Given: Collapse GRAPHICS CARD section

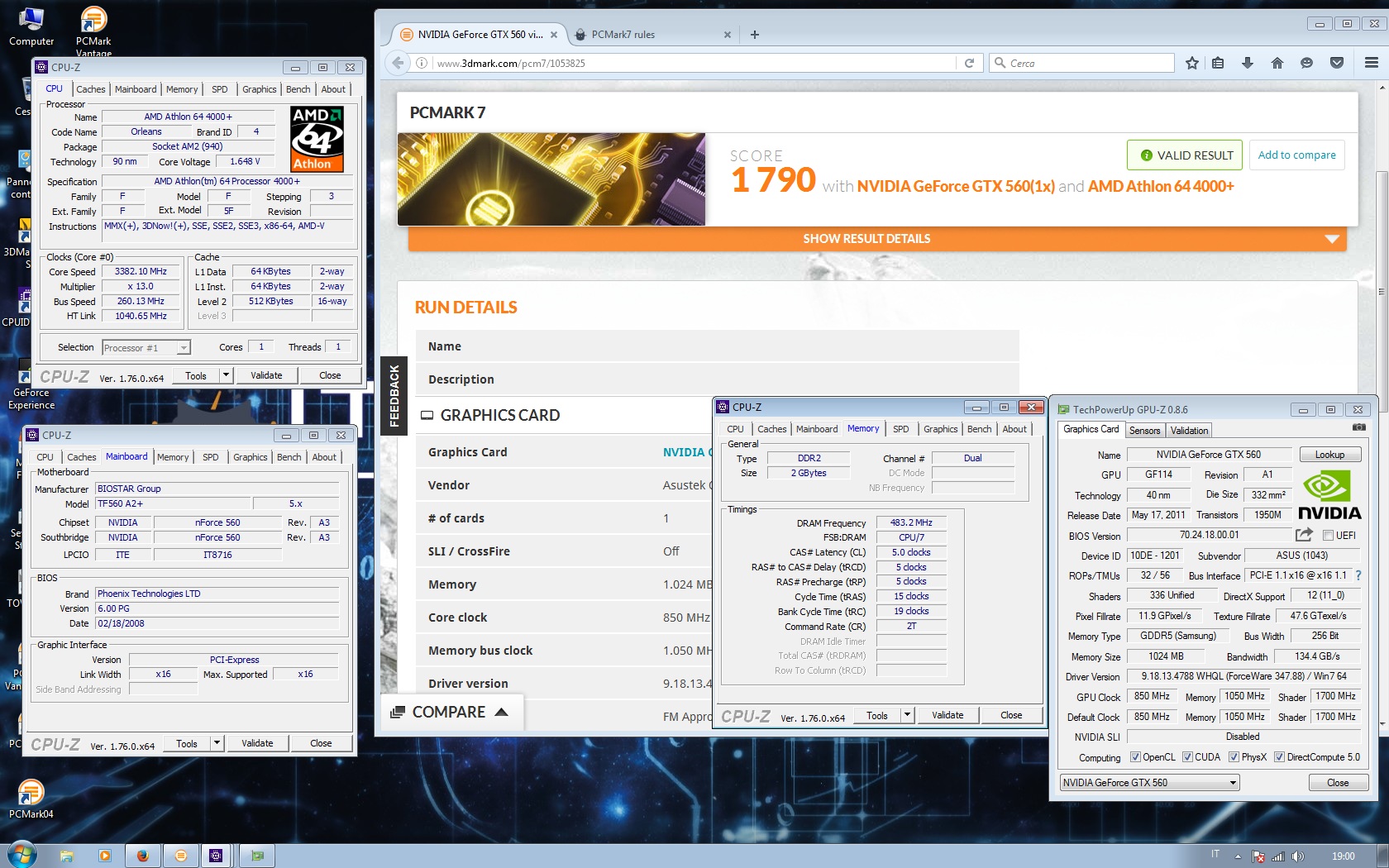Looking at the screenshot, I should coord(427,415).
